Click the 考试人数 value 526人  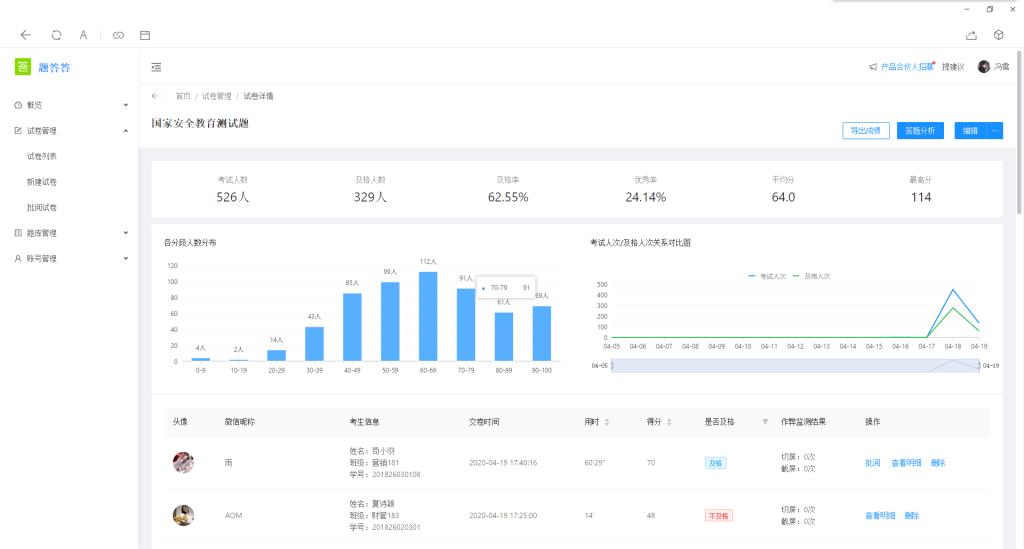pos(232,197)
